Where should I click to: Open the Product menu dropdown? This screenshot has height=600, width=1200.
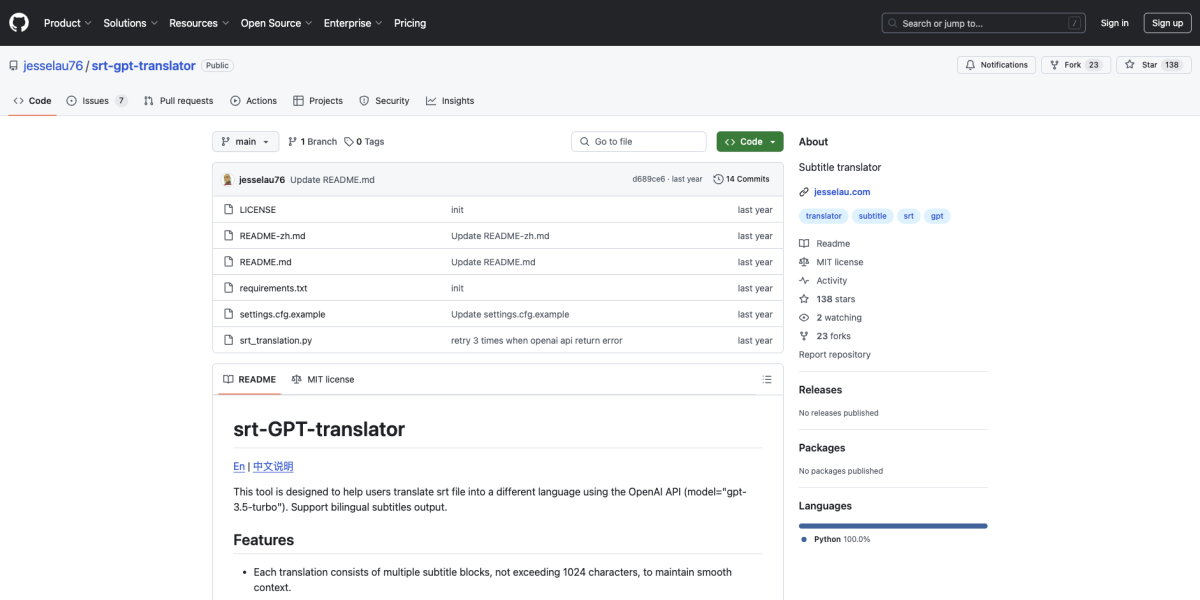coord(67,23)
